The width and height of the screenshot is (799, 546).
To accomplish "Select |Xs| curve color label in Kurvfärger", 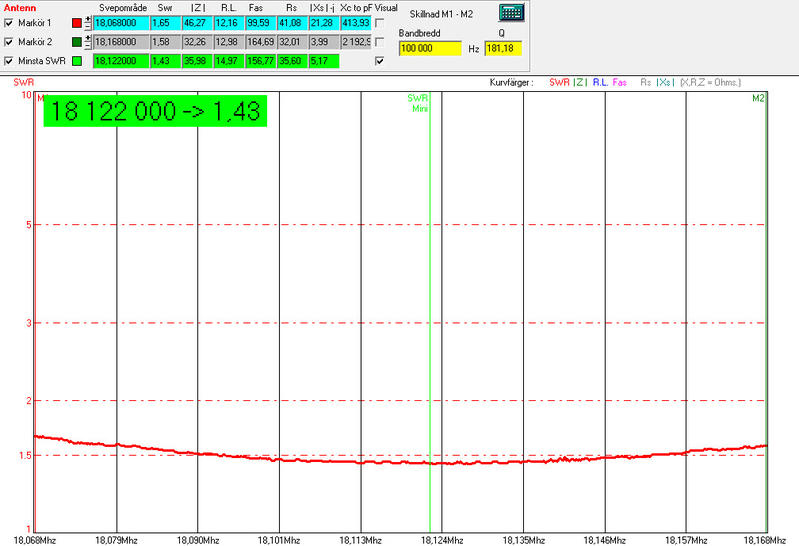I will coord(665,82).
